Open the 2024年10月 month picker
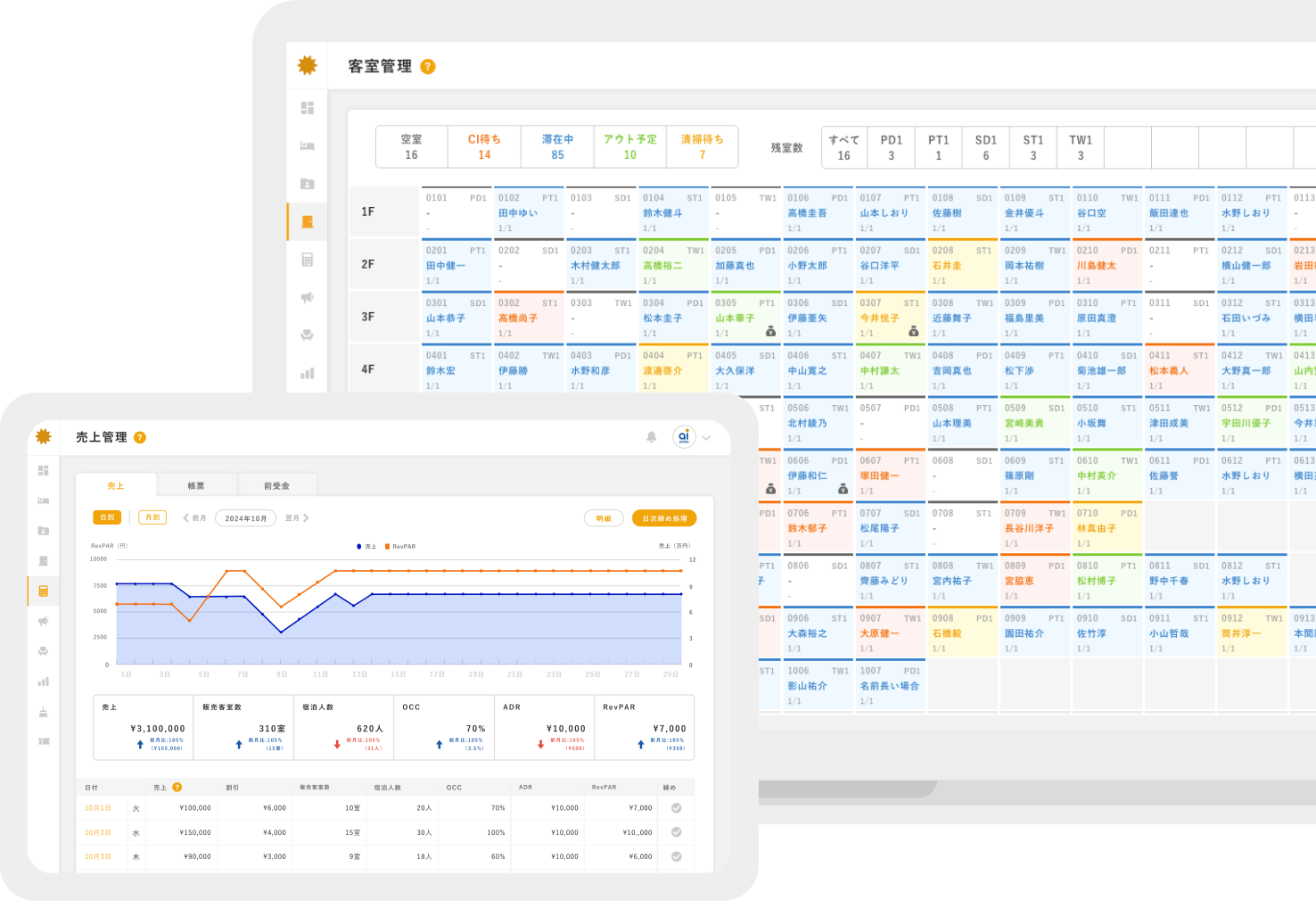The height and width of the screenshot is (901, 1316). pyautogui.click(x=245, y=518)
